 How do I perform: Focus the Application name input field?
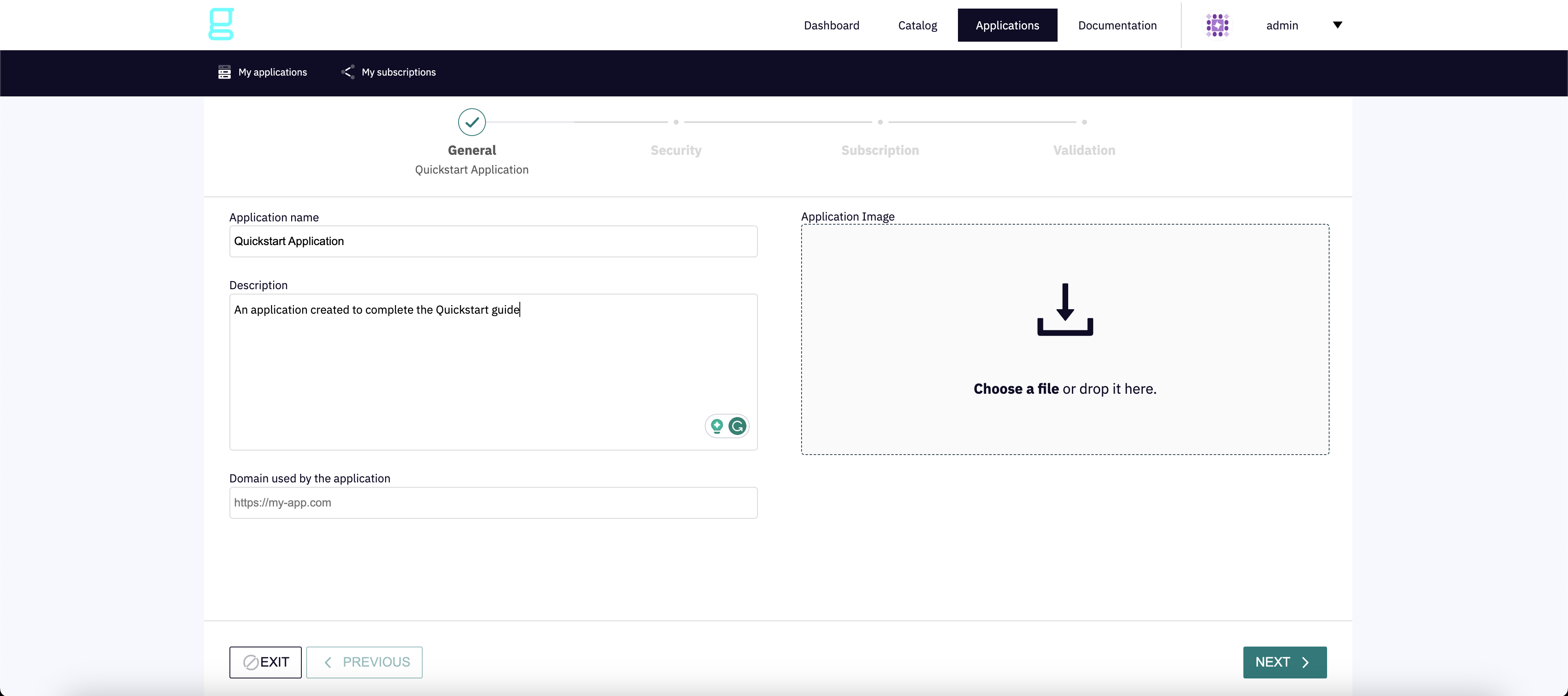coord(493,241)
